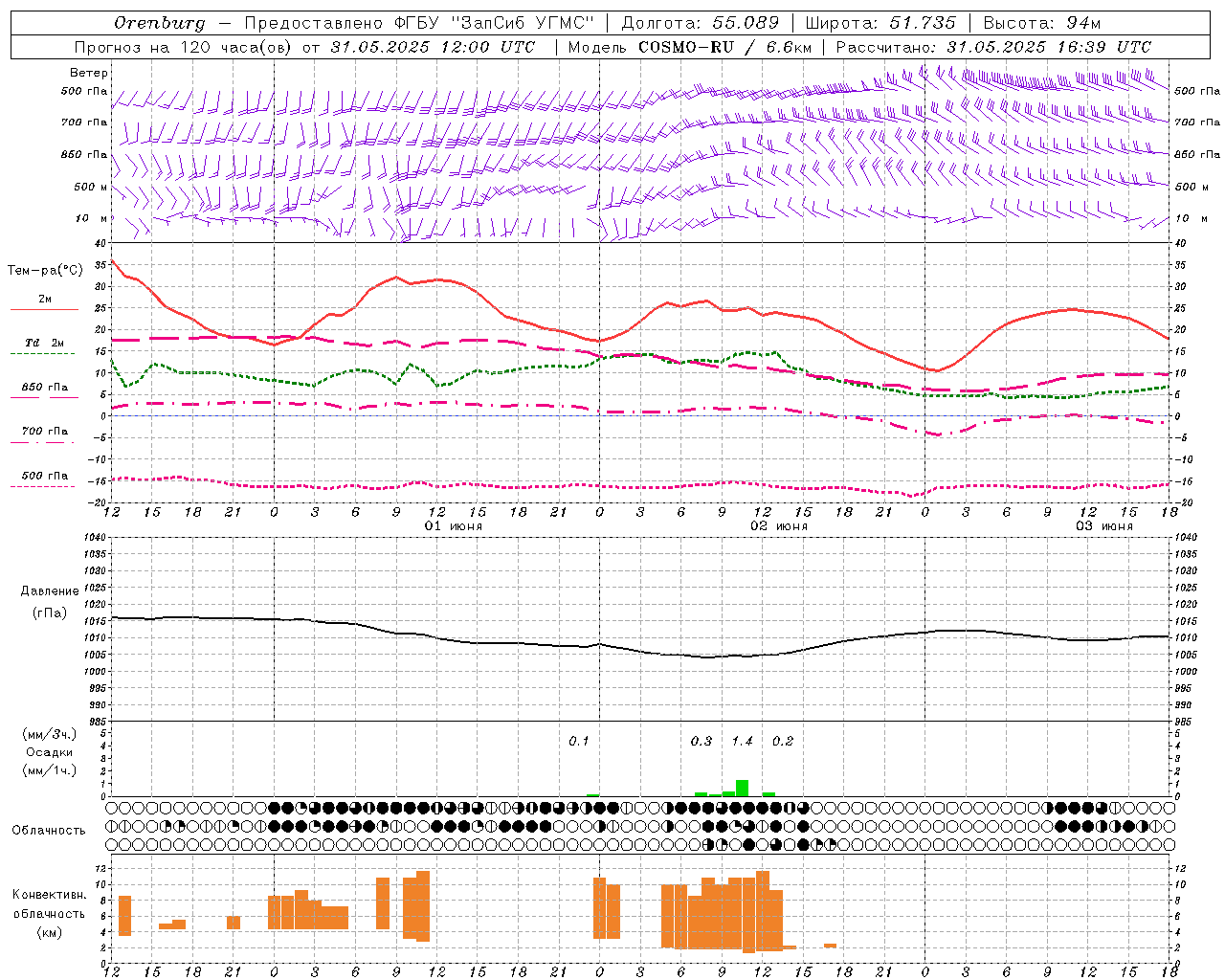Image resolution: width=1225 pixels, height=980 pixels.
Task: Click the "01 июня" date label
Action: point(454,526)
